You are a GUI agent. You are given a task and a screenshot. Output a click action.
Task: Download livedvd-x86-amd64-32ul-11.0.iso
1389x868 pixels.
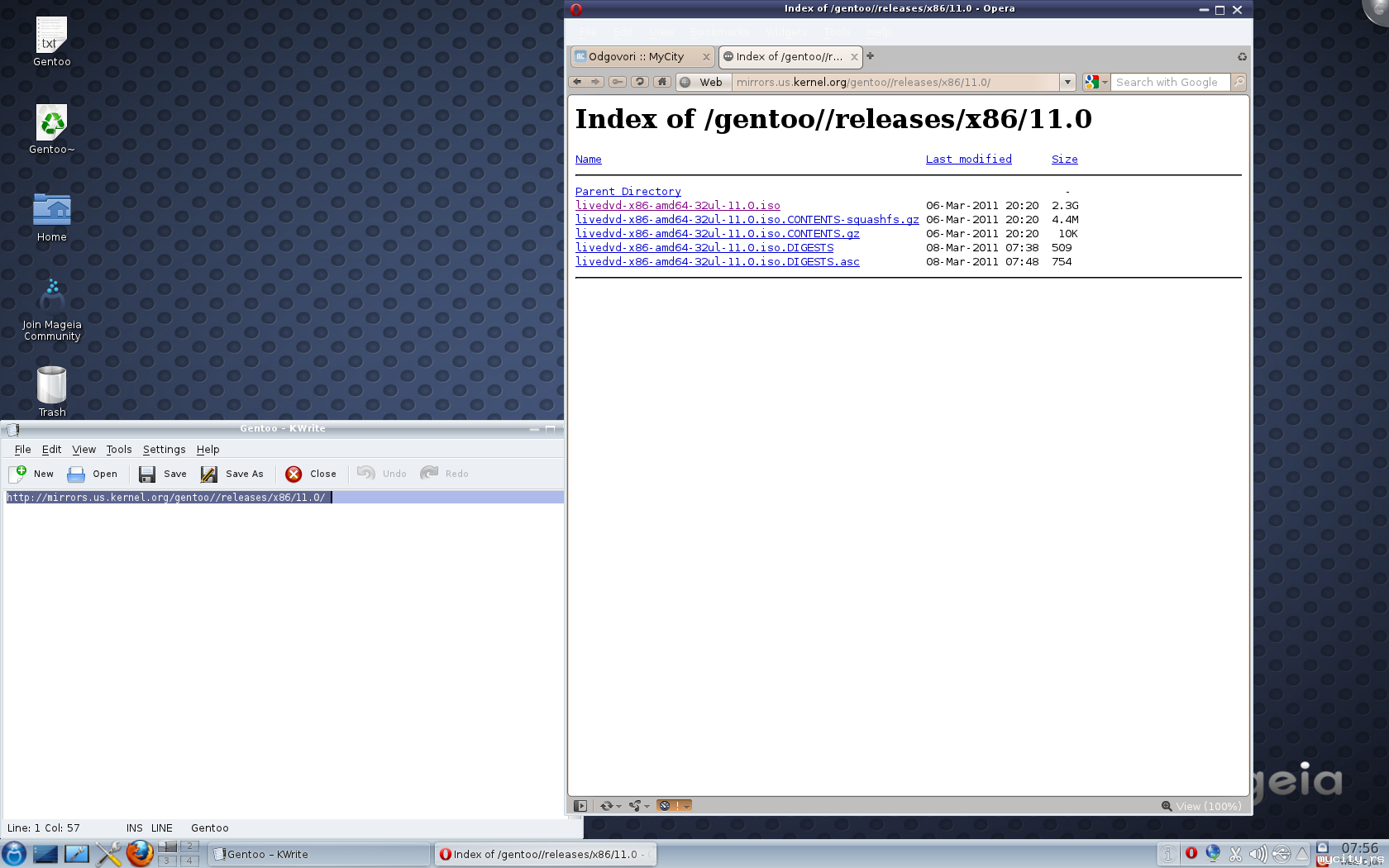tap(678, 206)
